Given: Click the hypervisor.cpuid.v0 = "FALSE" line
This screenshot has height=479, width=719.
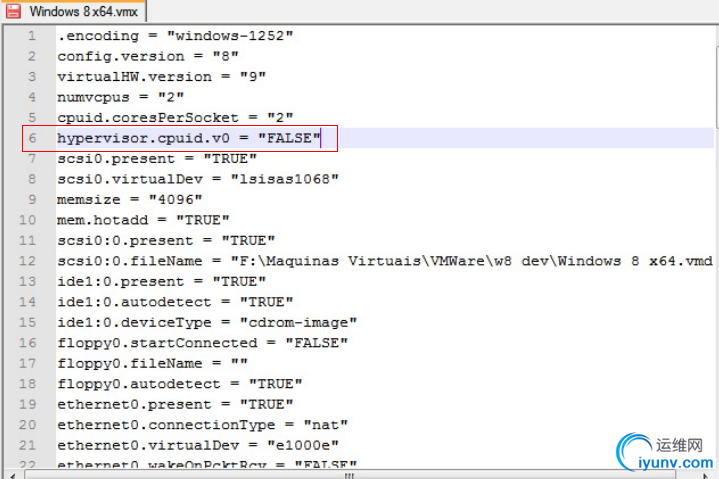Looking at the screenshot, I should (188, 138).
